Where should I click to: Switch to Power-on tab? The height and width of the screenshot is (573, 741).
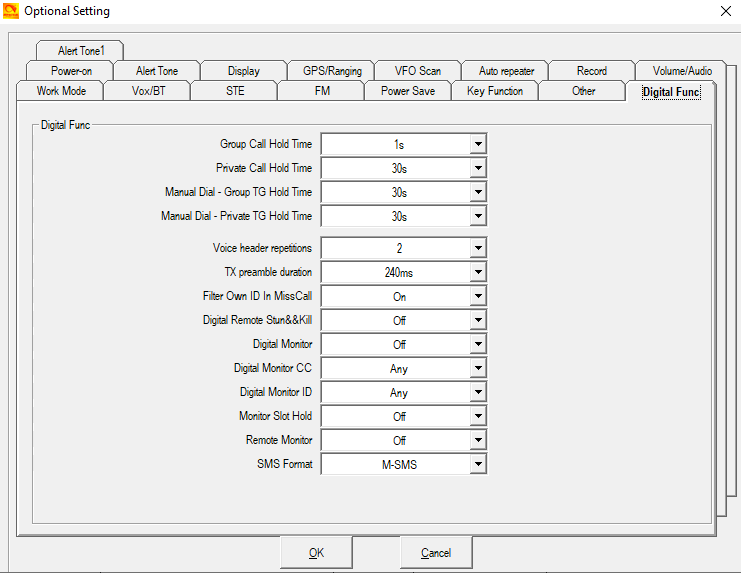(71, 71)
